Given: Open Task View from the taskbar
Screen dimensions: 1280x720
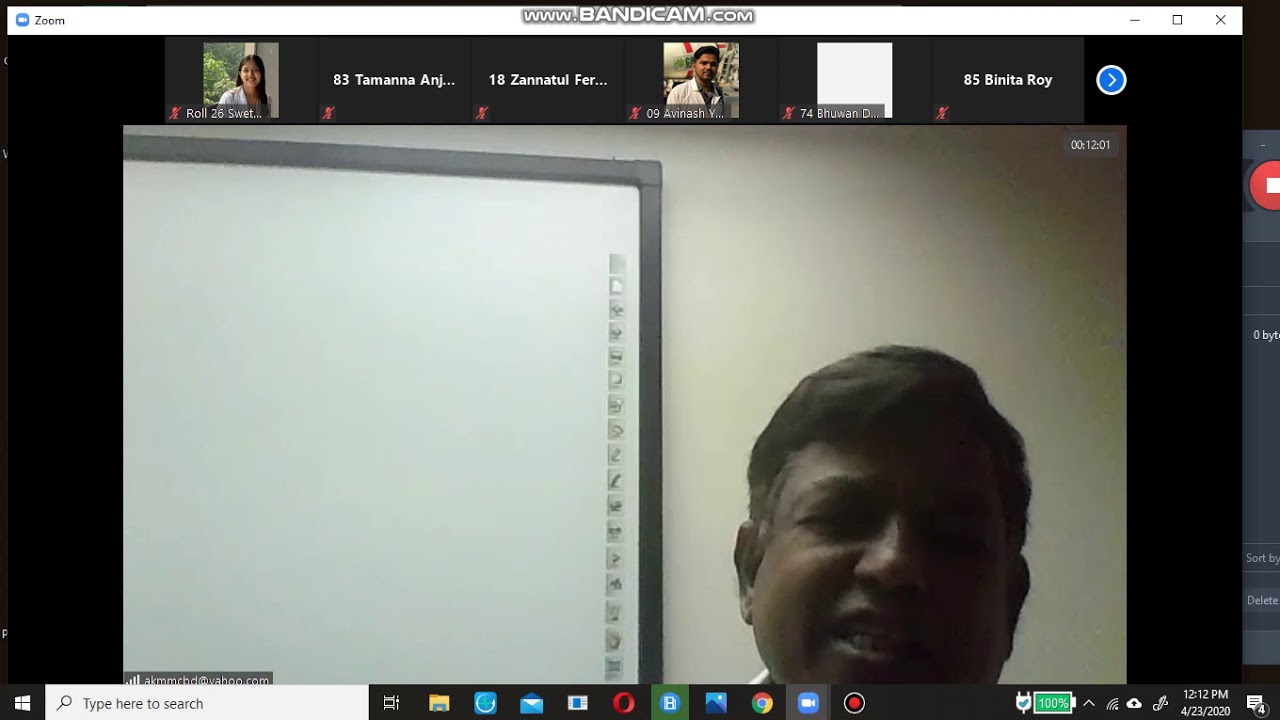Looking at the screenshot, I should 392,703.
